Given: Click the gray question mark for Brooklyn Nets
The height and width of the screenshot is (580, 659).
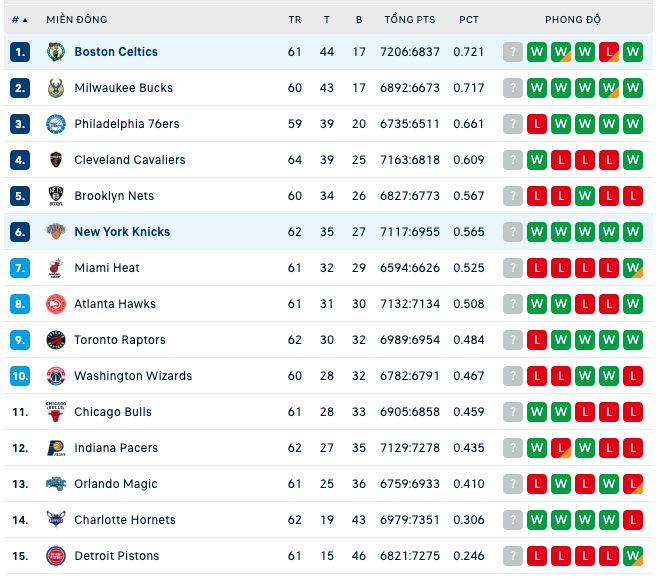Looking at the screenshot, I should click(513, 196).
